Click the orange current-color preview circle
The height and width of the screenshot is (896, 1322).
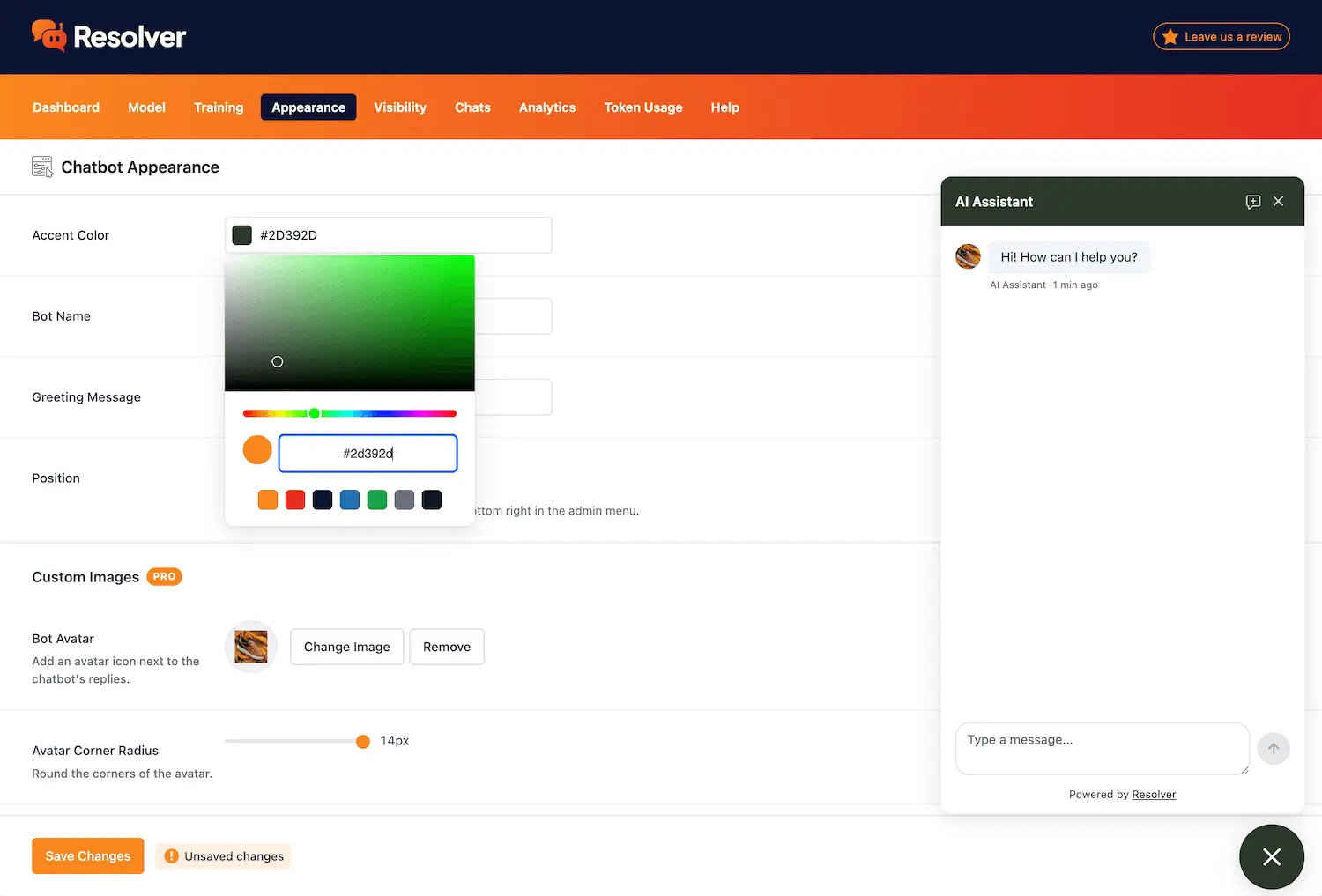coord(257,450)
